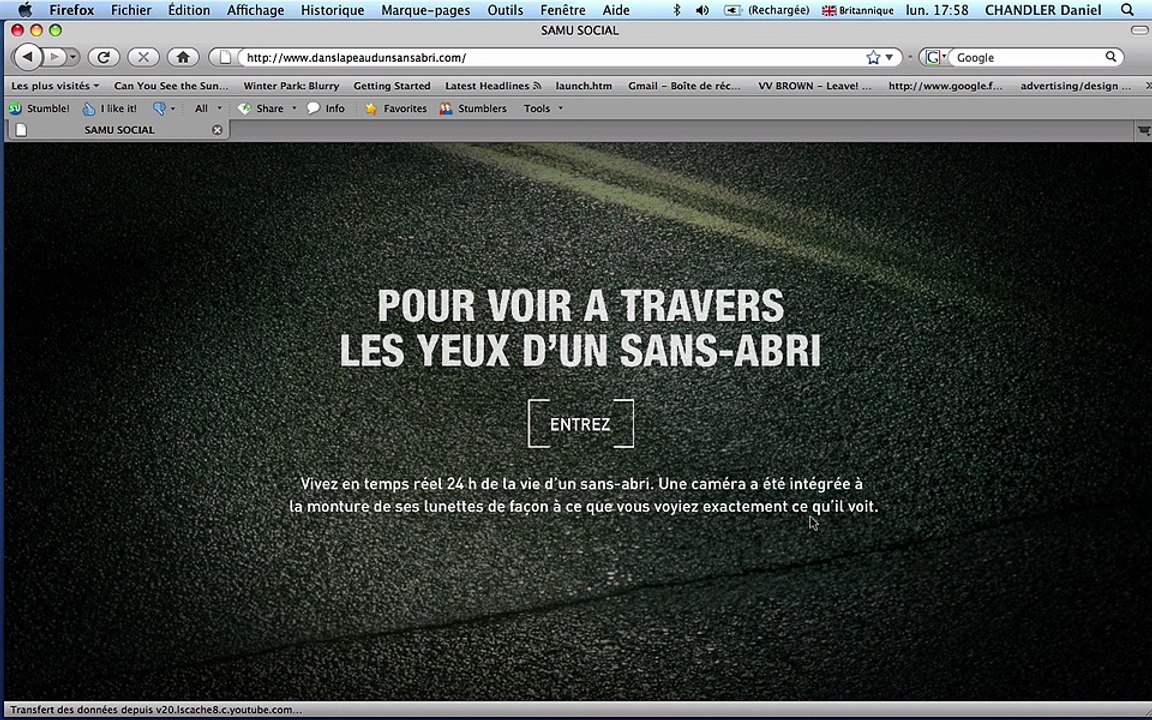Click the toolbar toggle pill button
The image size is (1152, 720).
click(x=1140, y=30)
